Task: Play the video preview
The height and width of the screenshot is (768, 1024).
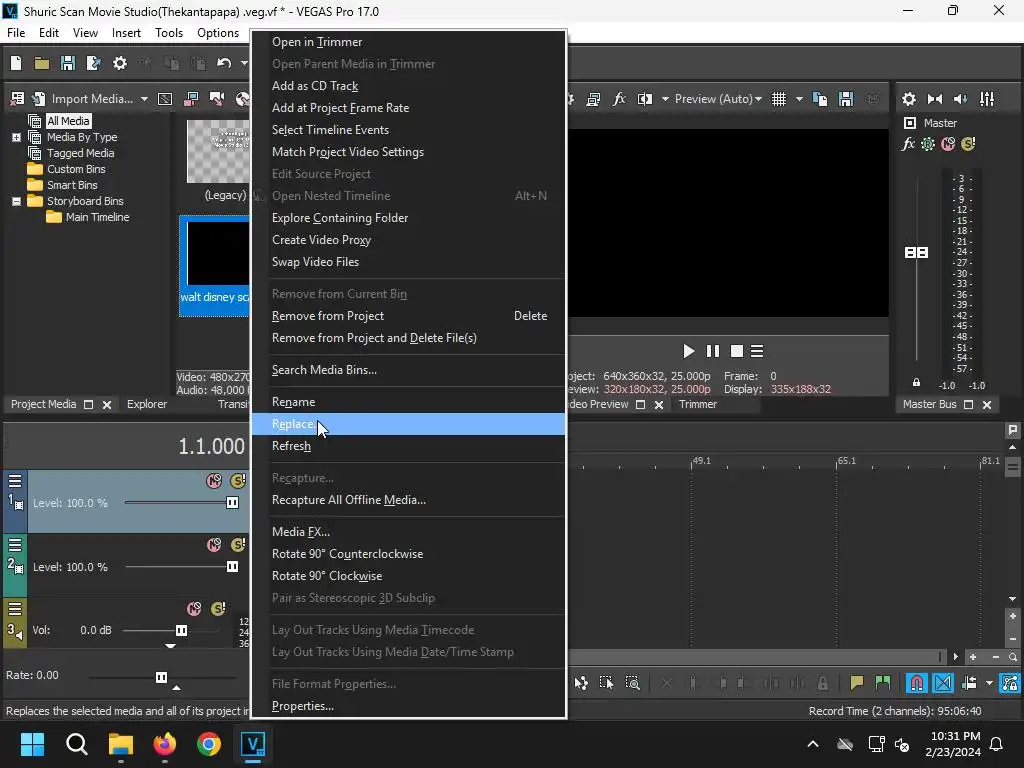Action: click(x=688, y=351)
